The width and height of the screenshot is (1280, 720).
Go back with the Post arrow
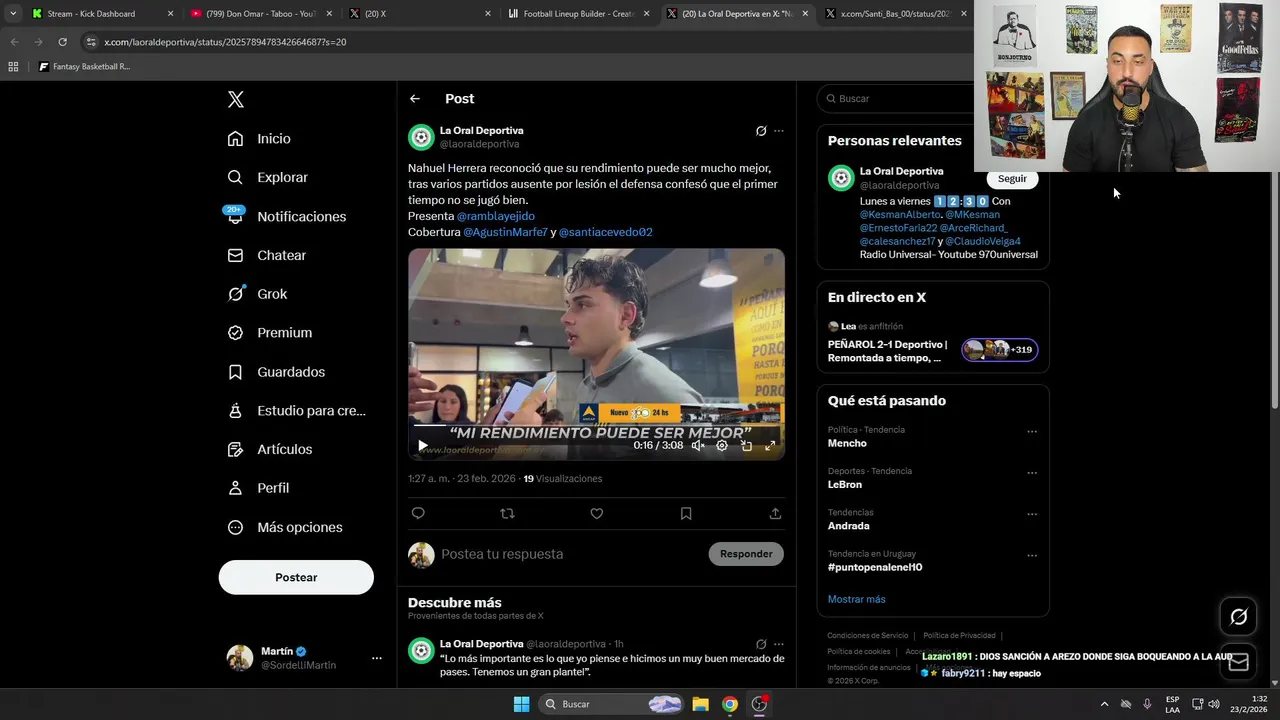(x=415, y=99)
